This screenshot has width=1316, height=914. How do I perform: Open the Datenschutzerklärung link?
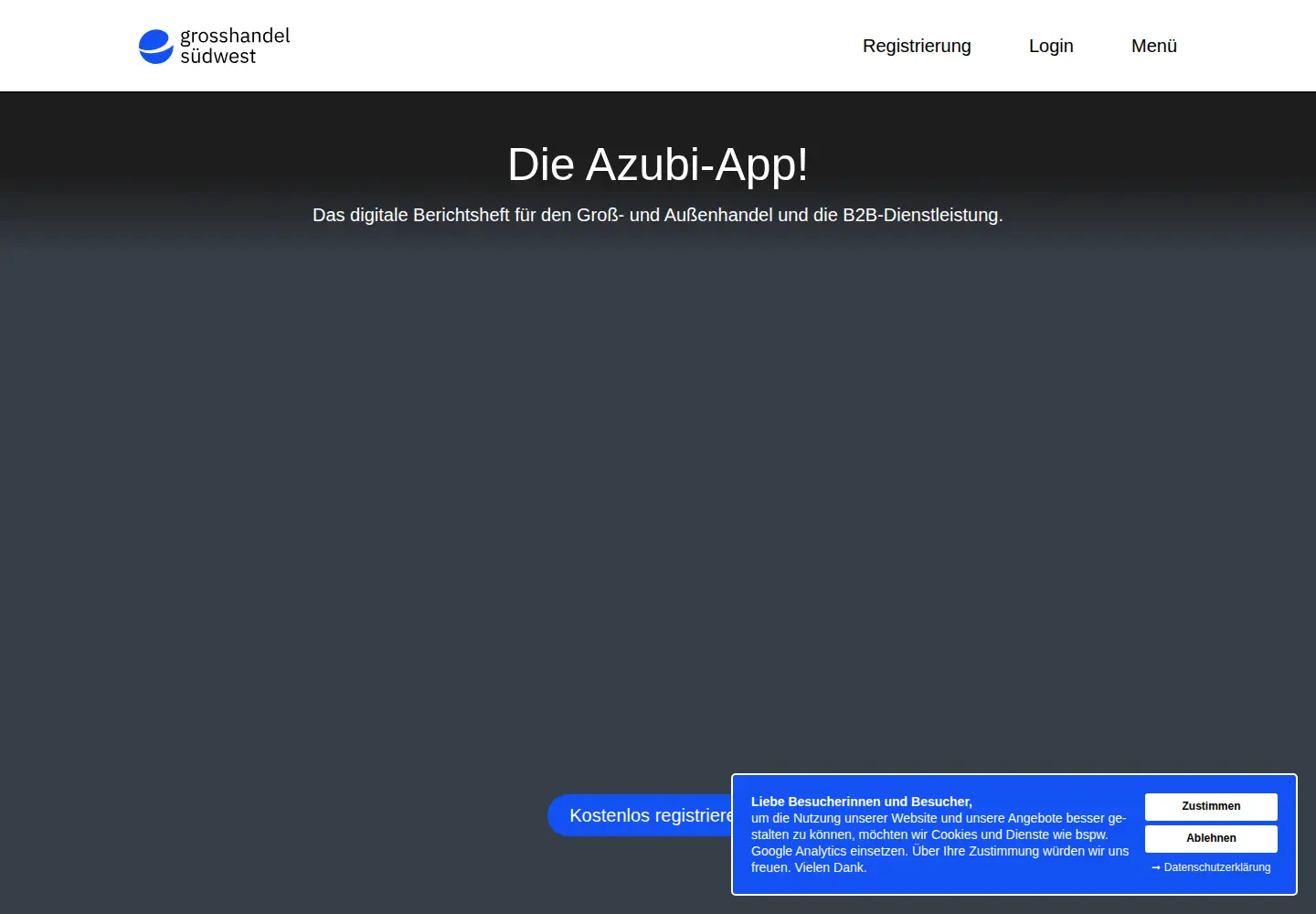(1211, 867)
